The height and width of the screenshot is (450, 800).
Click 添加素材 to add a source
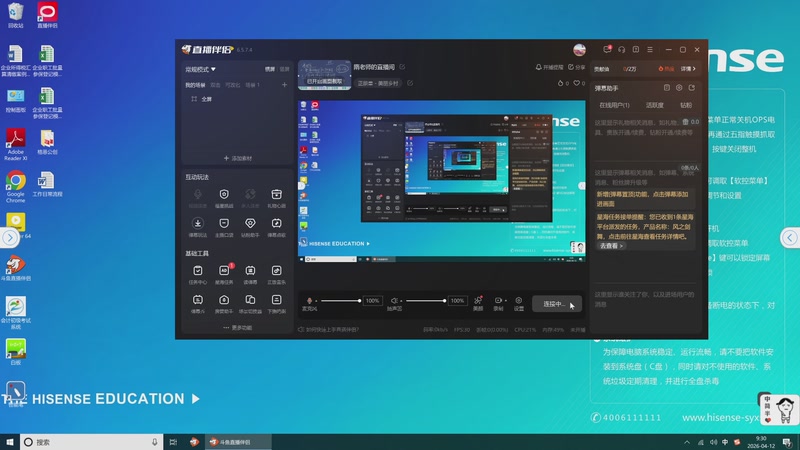(238, 158)
